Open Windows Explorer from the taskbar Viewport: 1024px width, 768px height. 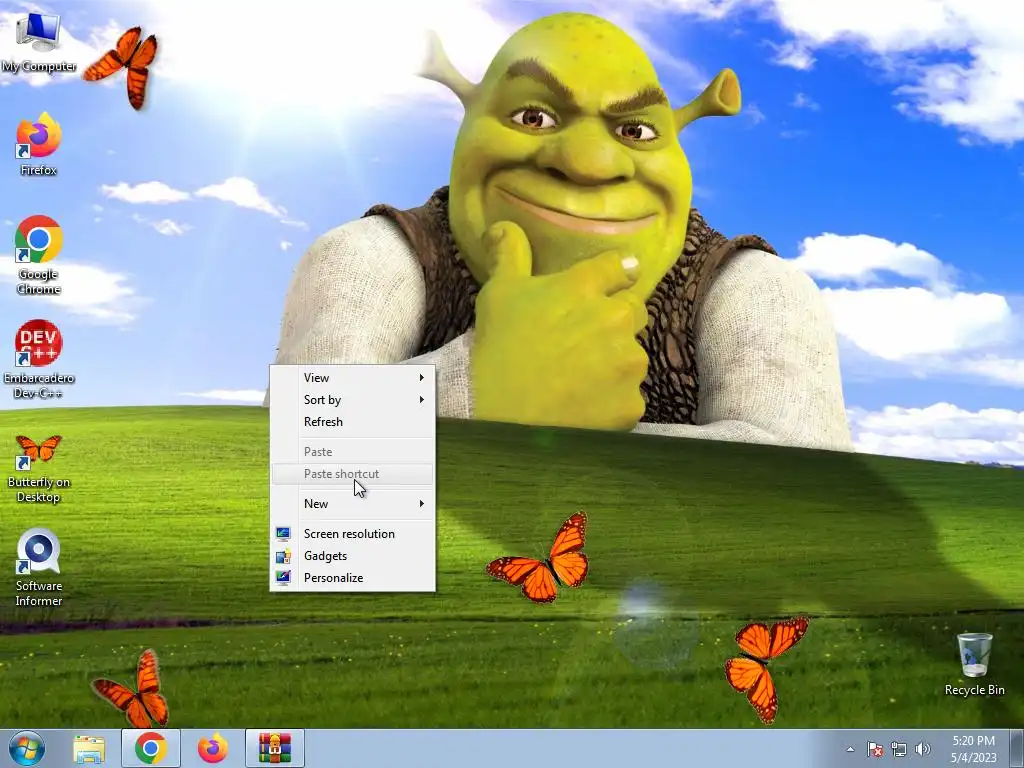pos(89,748)
